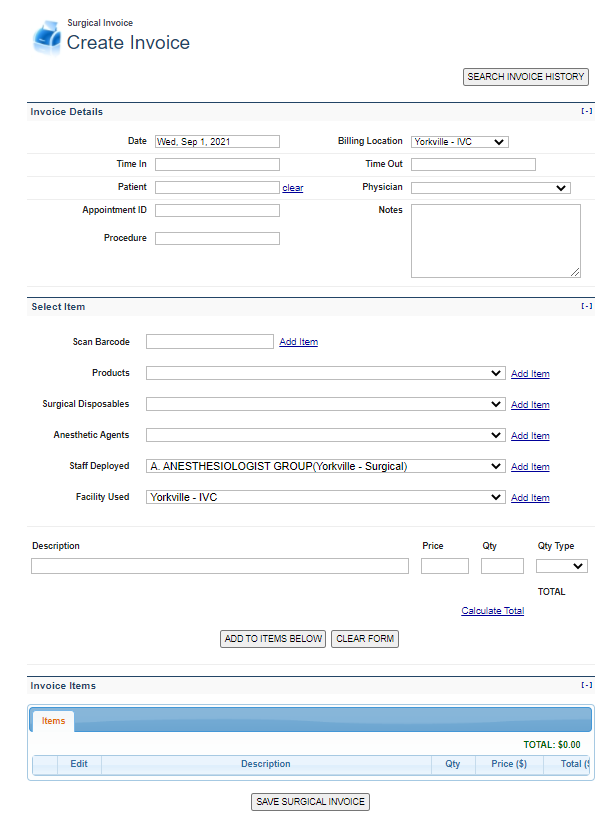Image resolution: width=606 pixels, height=815 pixels.
Task: Open the Physician dropdown
Action: pos(490,187)
